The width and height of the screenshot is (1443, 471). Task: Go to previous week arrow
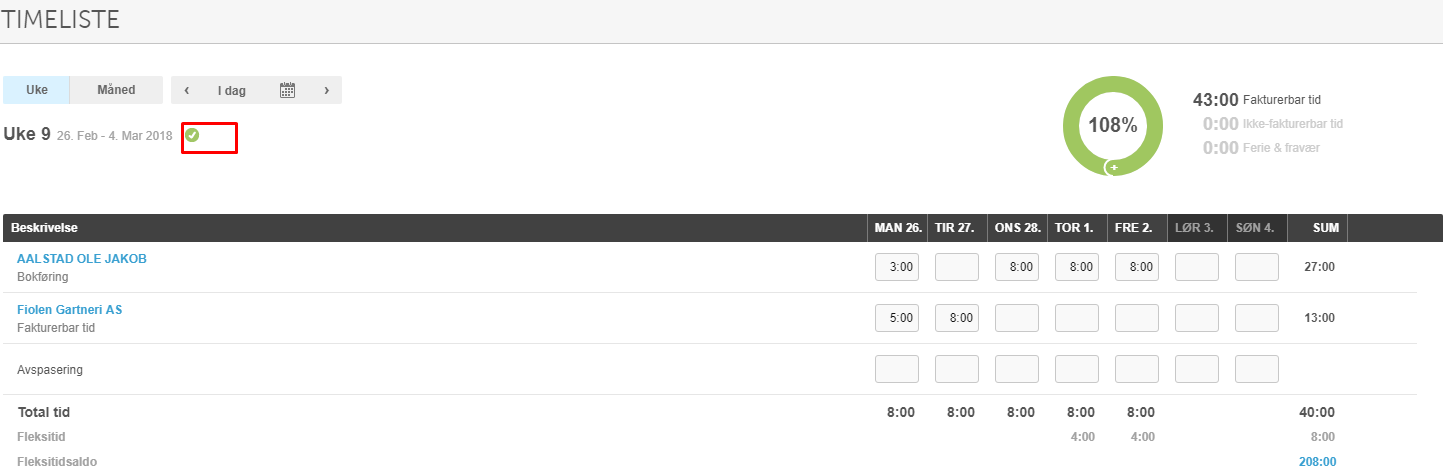(x=187, y=90)
